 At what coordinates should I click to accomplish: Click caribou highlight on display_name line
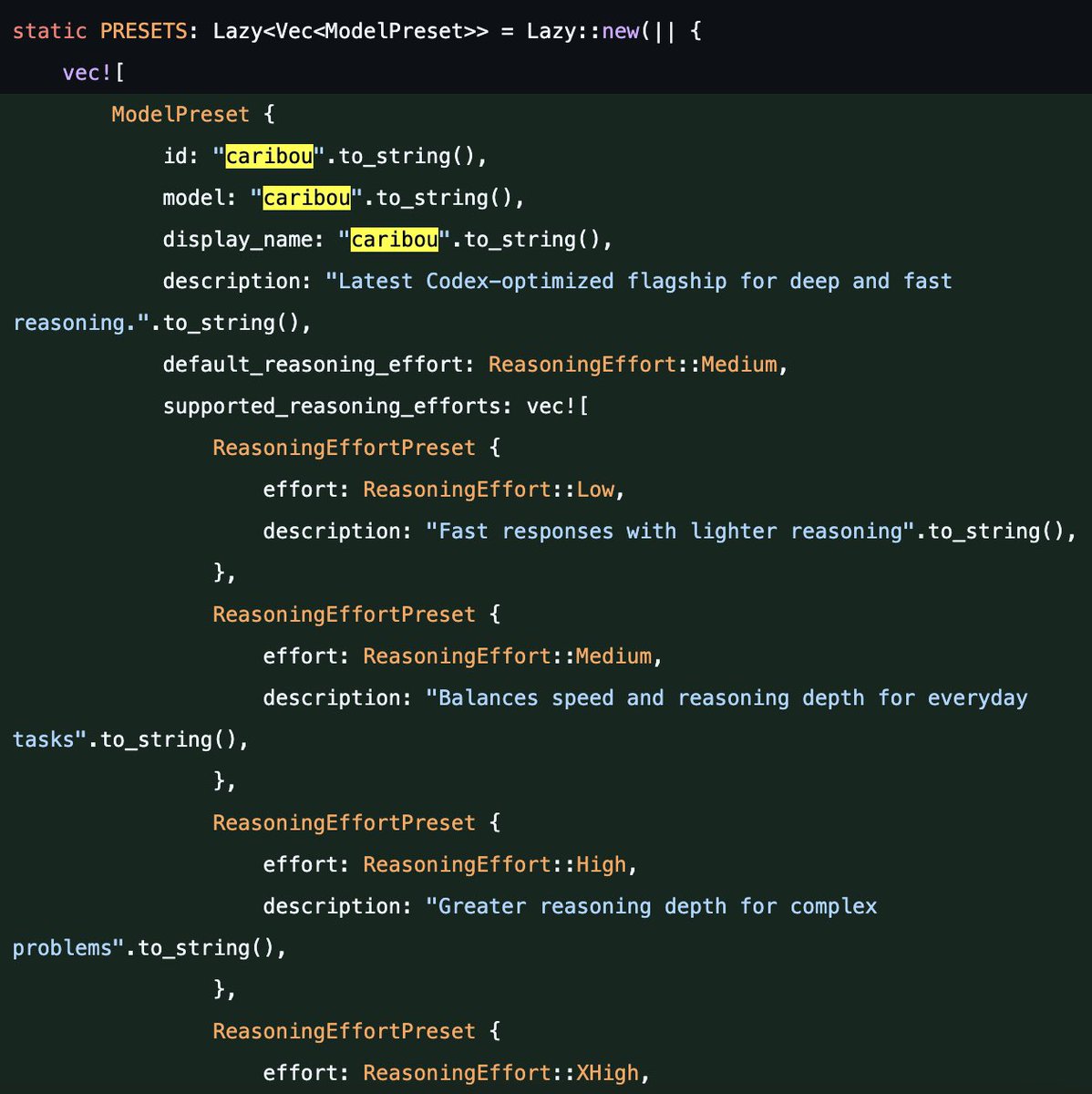(393, 240)
